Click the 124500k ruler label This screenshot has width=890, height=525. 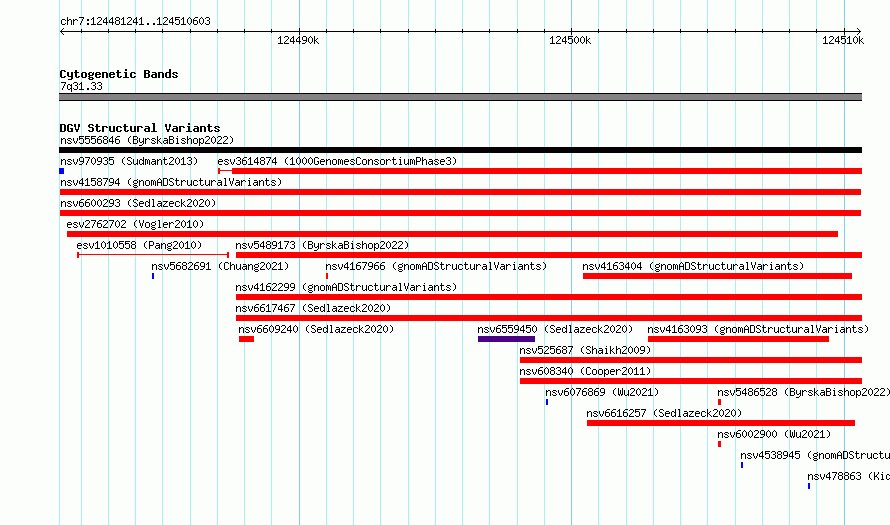coord(570,40)
